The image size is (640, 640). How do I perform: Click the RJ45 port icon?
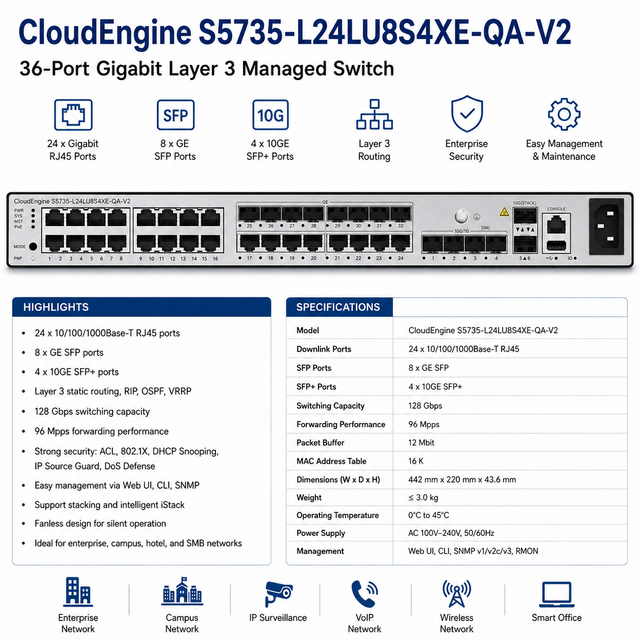click(73, 115)
